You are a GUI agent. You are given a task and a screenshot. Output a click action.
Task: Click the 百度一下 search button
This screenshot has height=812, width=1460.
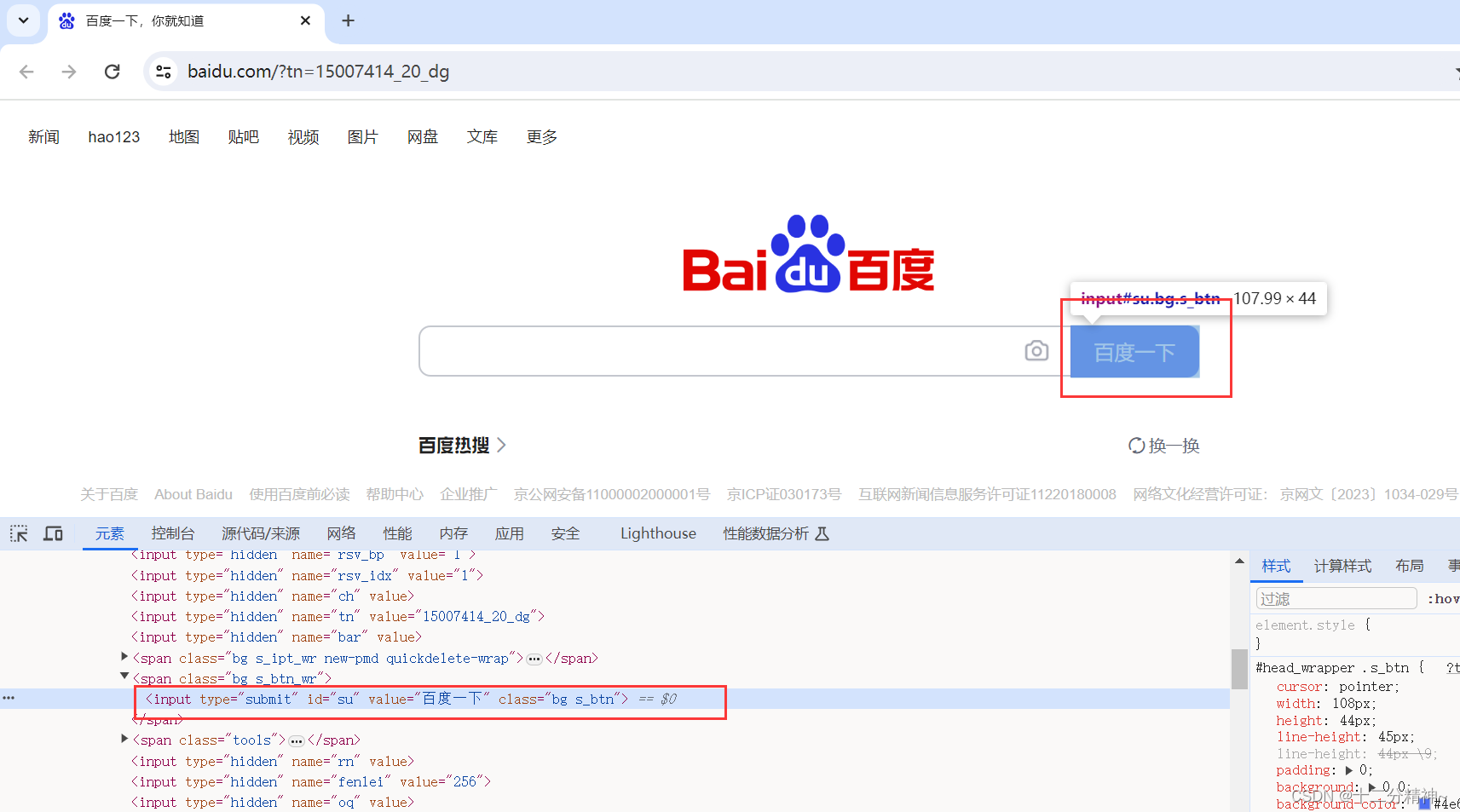point(1134,351)
